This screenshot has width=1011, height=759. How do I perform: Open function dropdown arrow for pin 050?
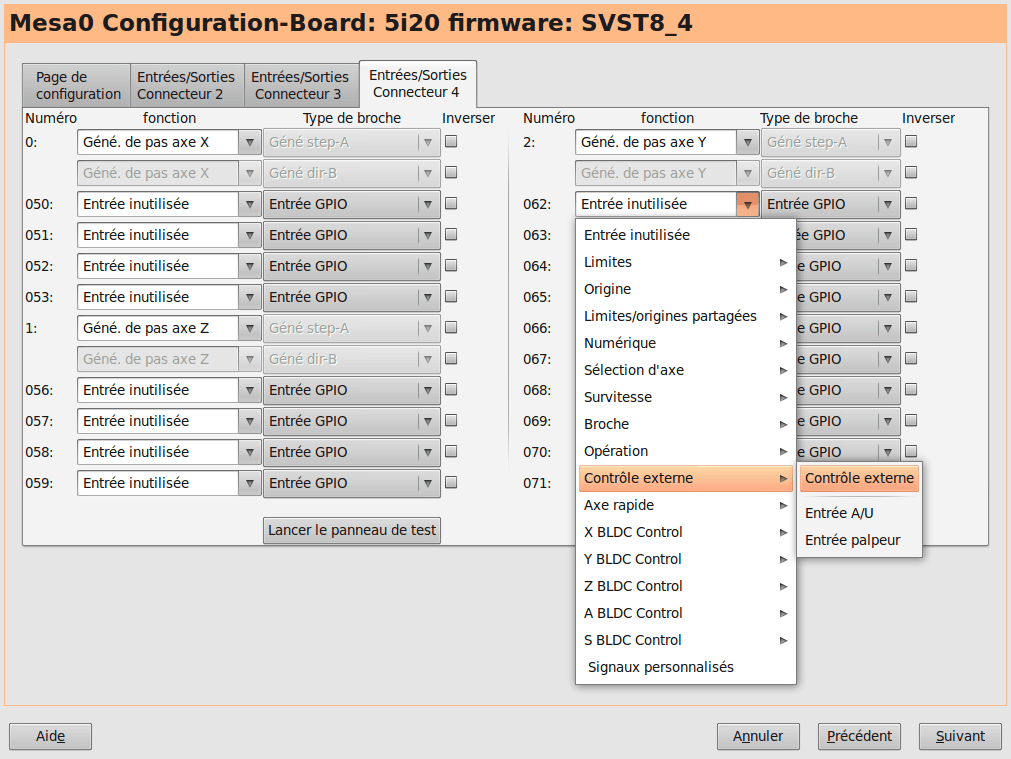[249, 204]
